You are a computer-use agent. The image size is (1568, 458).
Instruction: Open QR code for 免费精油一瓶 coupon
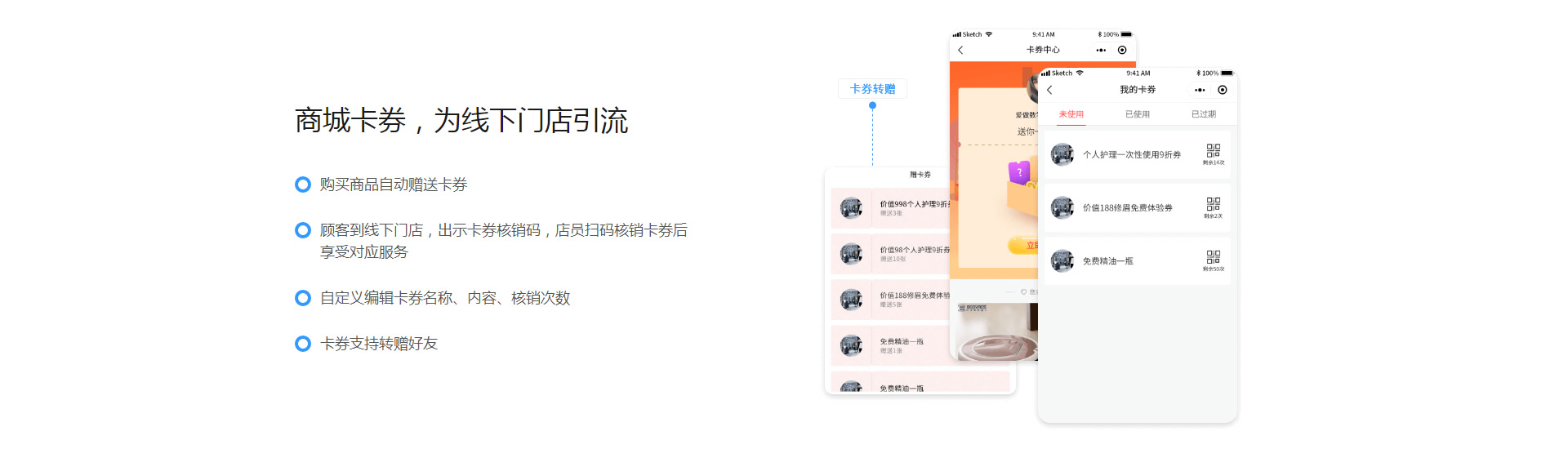[1214, 257]
